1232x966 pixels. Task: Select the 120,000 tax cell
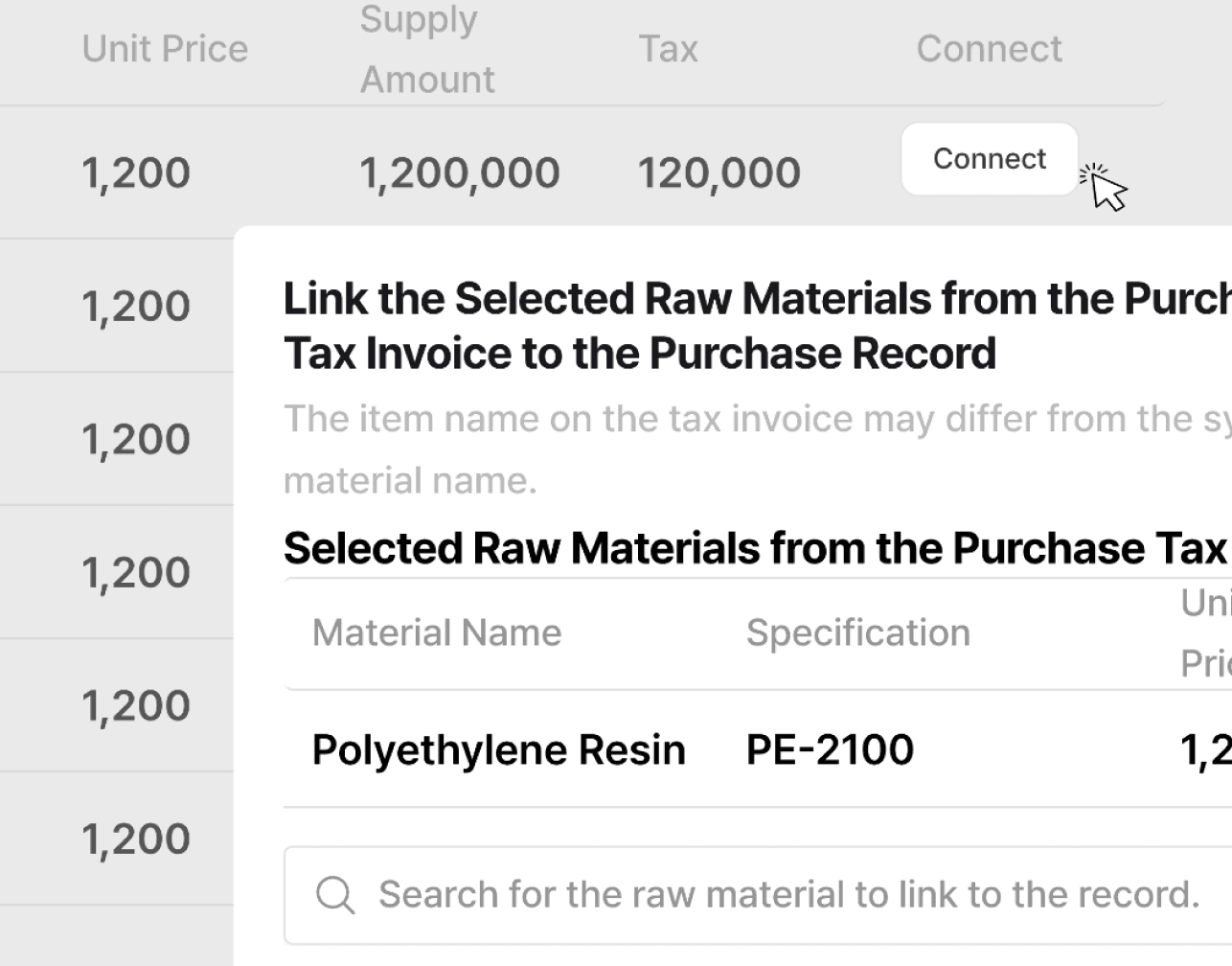point(719,173)
